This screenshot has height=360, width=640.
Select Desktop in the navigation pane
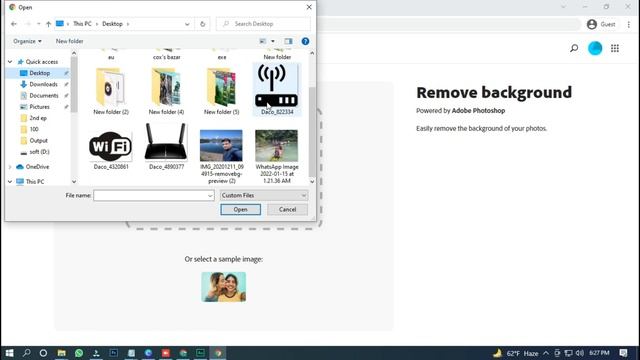(x=40, y=73)
